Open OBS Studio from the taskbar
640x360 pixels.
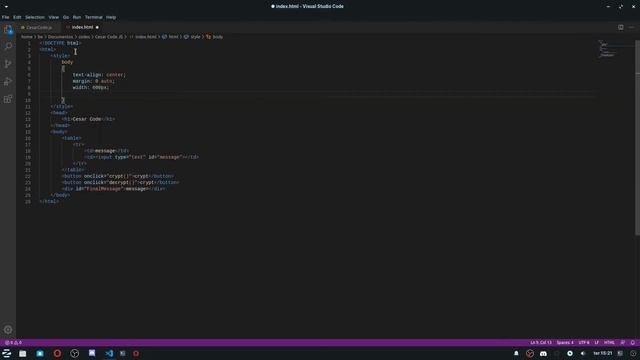pos(74,353)
